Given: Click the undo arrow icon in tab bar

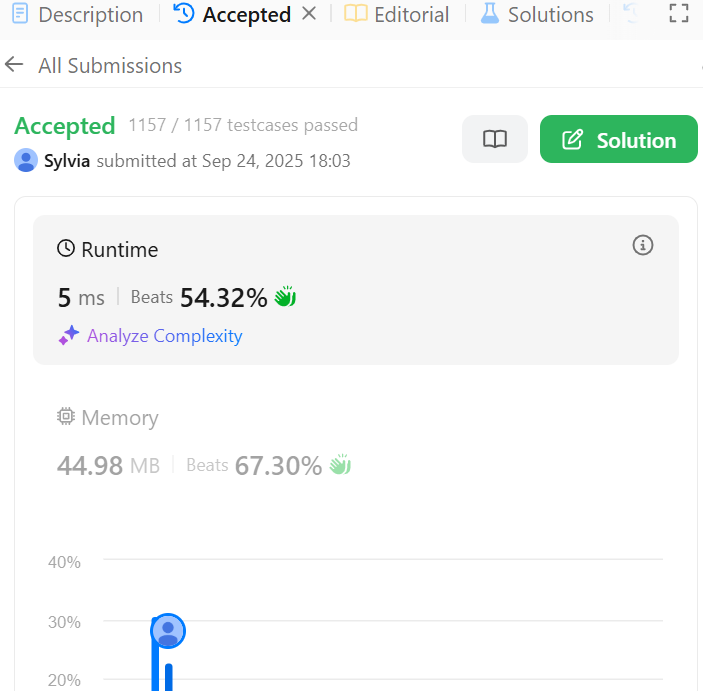Looking at the screenshot, I should tap(630, 14).
